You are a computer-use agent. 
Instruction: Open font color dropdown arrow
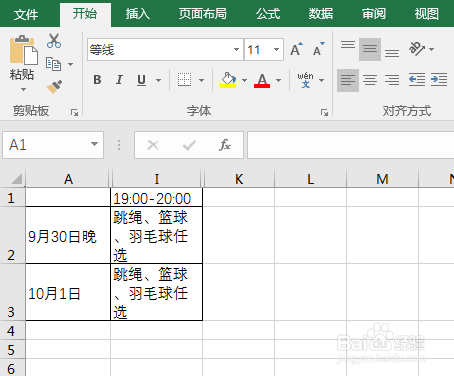278,80
